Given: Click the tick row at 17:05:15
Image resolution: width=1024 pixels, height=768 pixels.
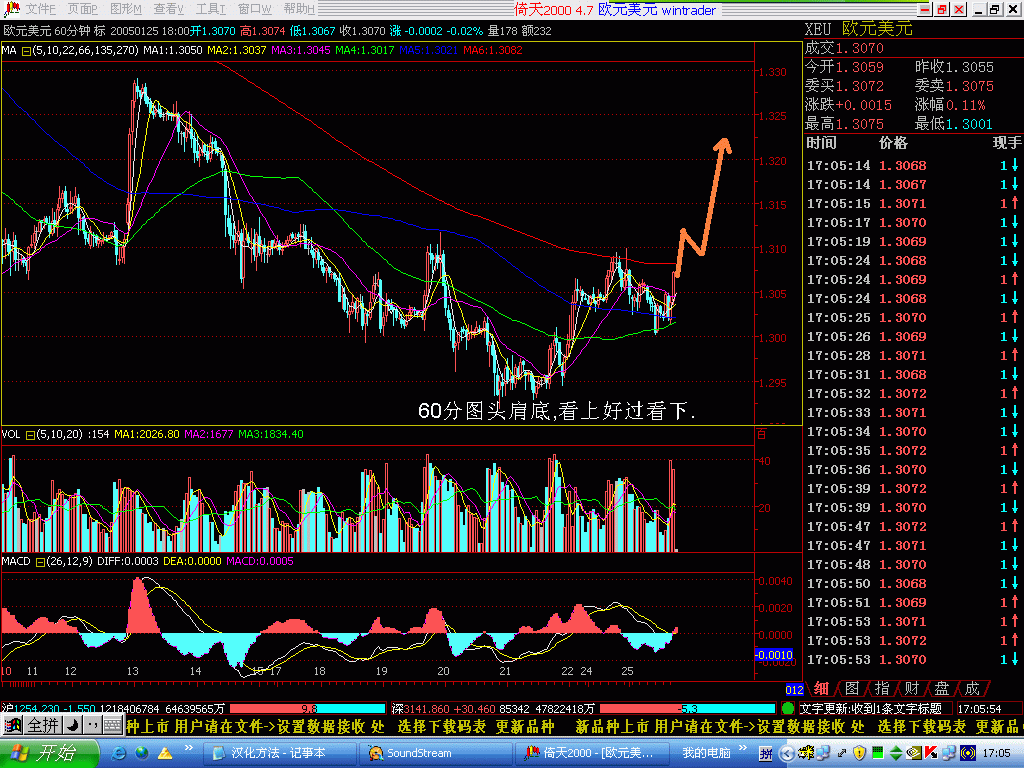Looking at the screenshot, I should pyautogui.click(x=912, y=204).
